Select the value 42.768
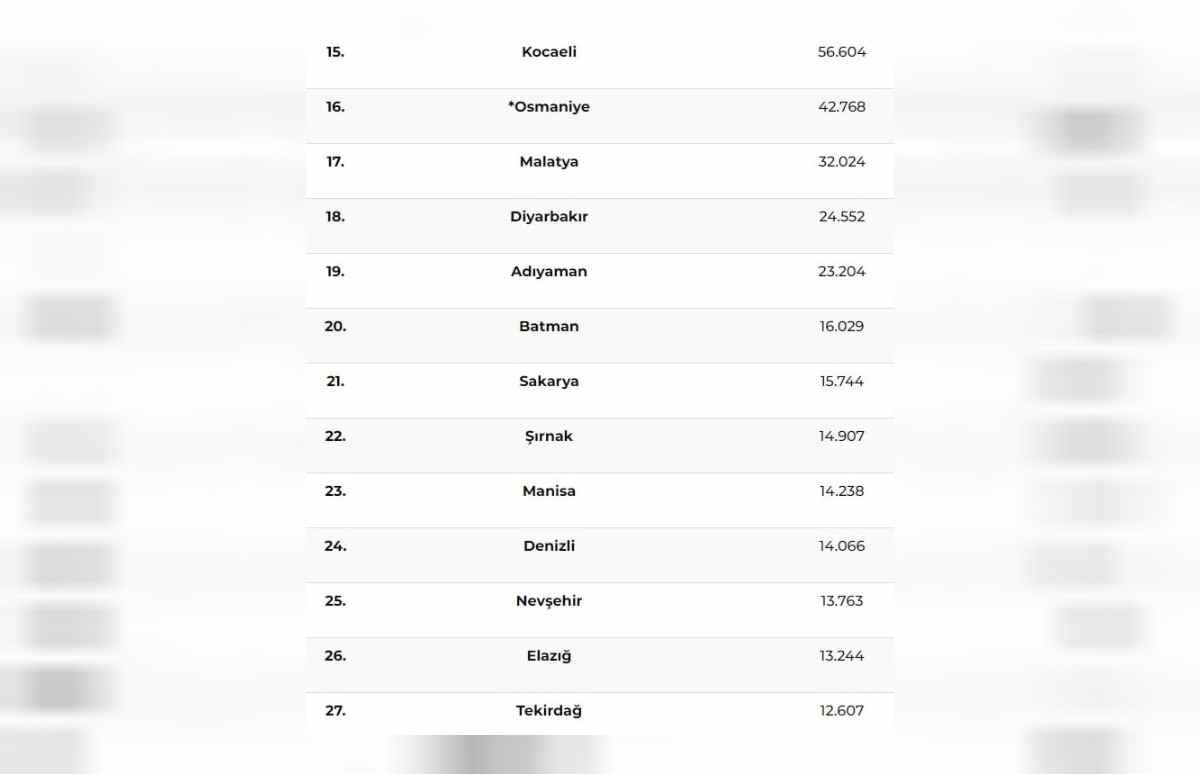Screen dimensions: 1200x774 tap(842, 107)
